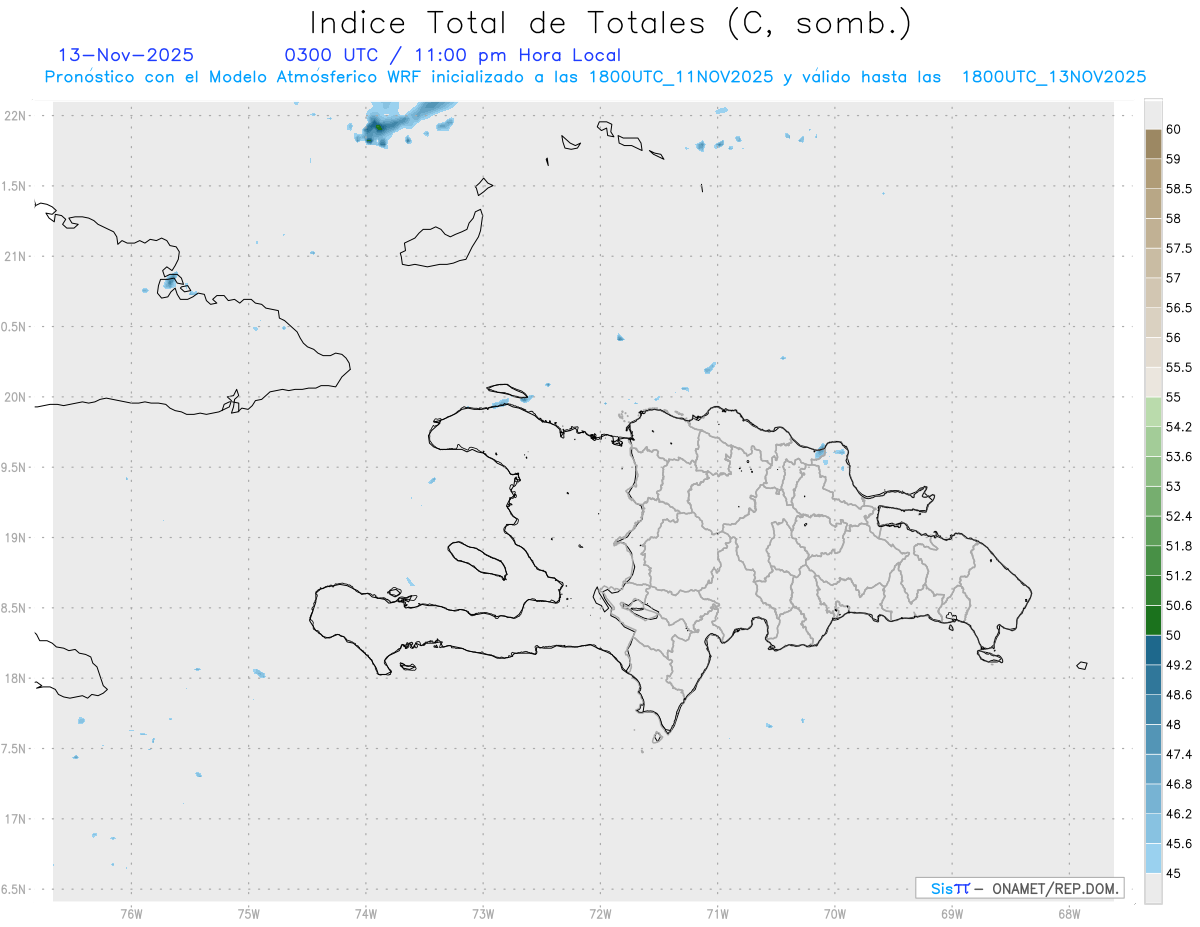Click the 72W longitude axis label
The width and height of the screenshot is (1200, 927).
[600, 912]
